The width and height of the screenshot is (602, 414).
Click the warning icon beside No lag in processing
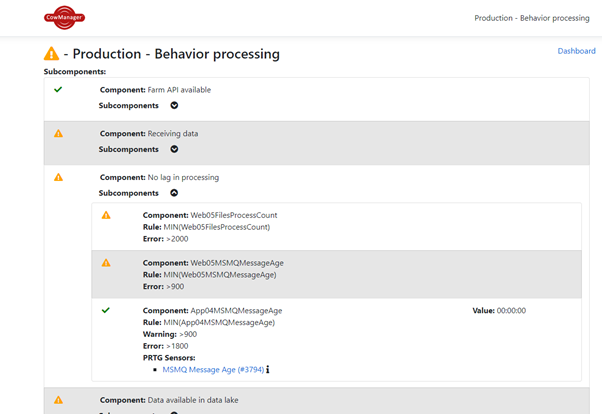[58, 178]
